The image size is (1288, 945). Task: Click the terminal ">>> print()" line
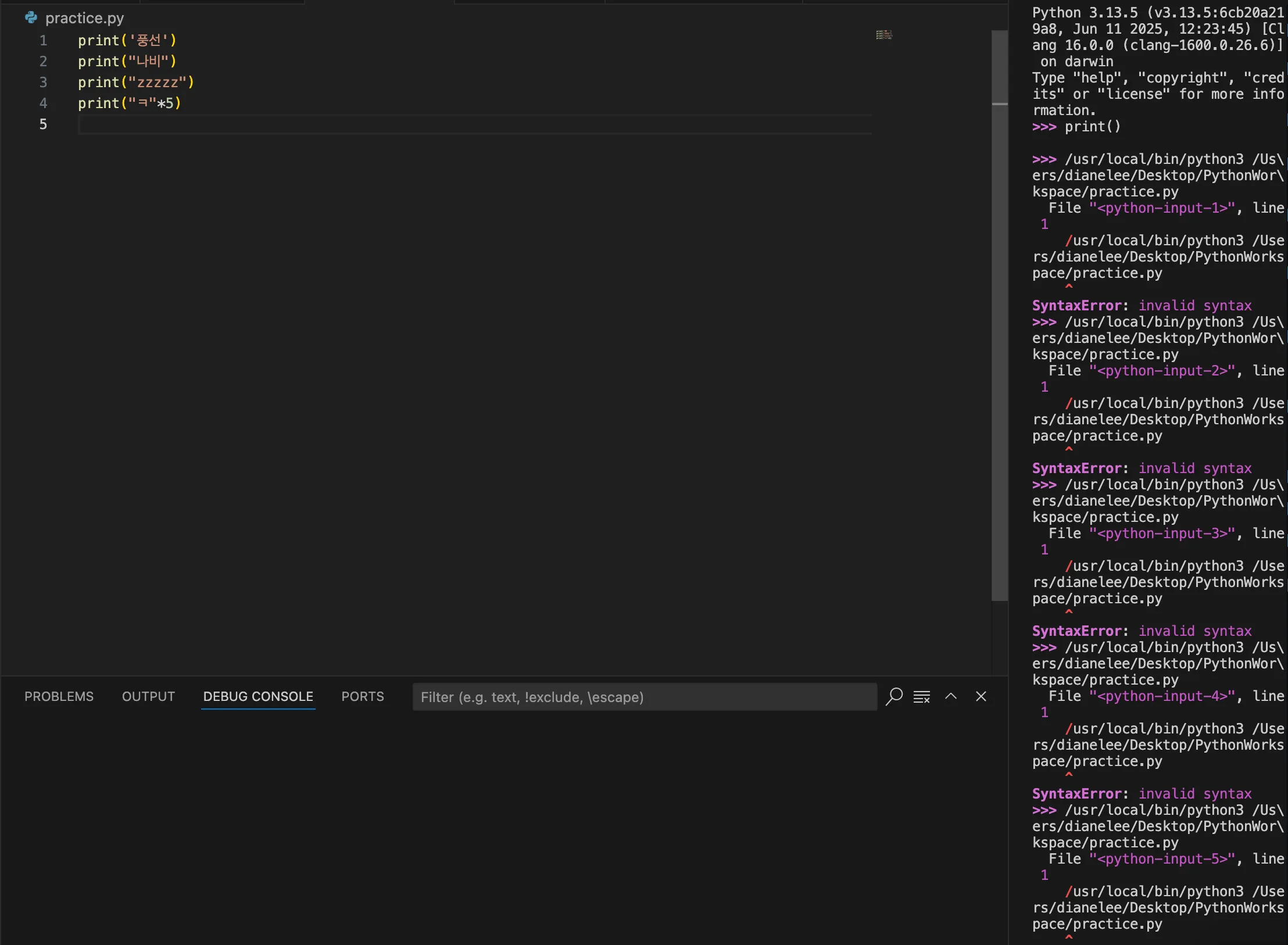click(1076, 127)
